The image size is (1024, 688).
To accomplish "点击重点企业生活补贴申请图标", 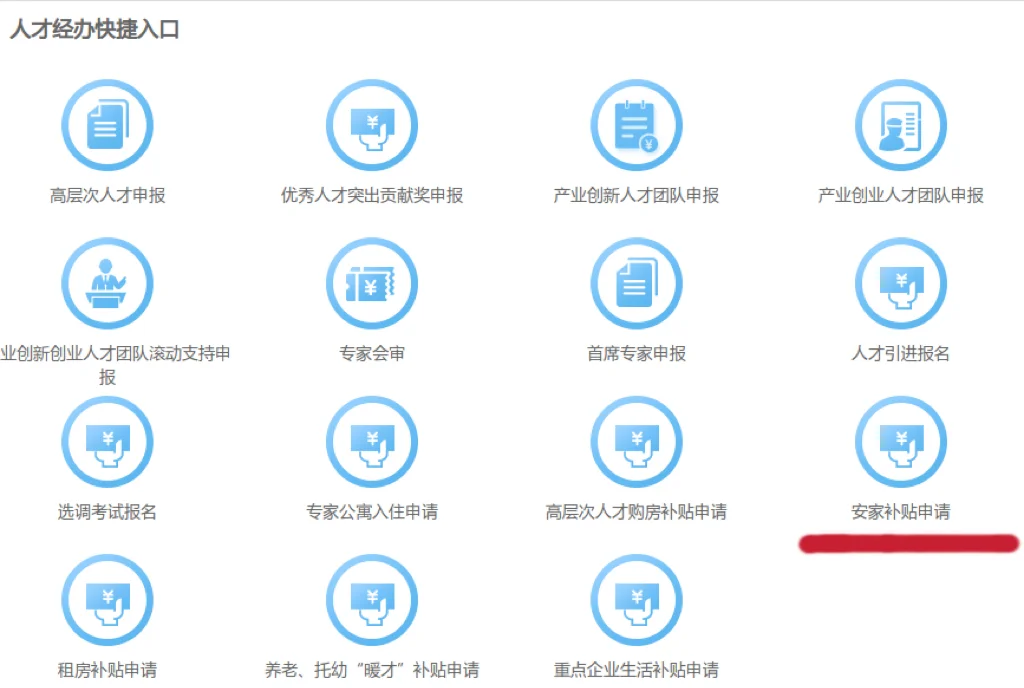I will click(x=636, y=600).
